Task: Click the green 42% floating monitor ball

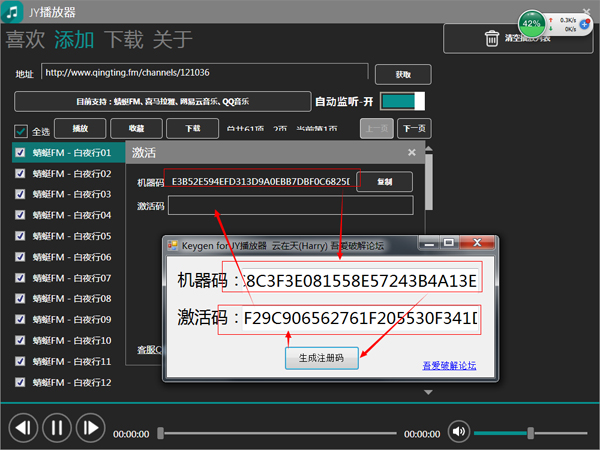Action: (x=532, y=24)
